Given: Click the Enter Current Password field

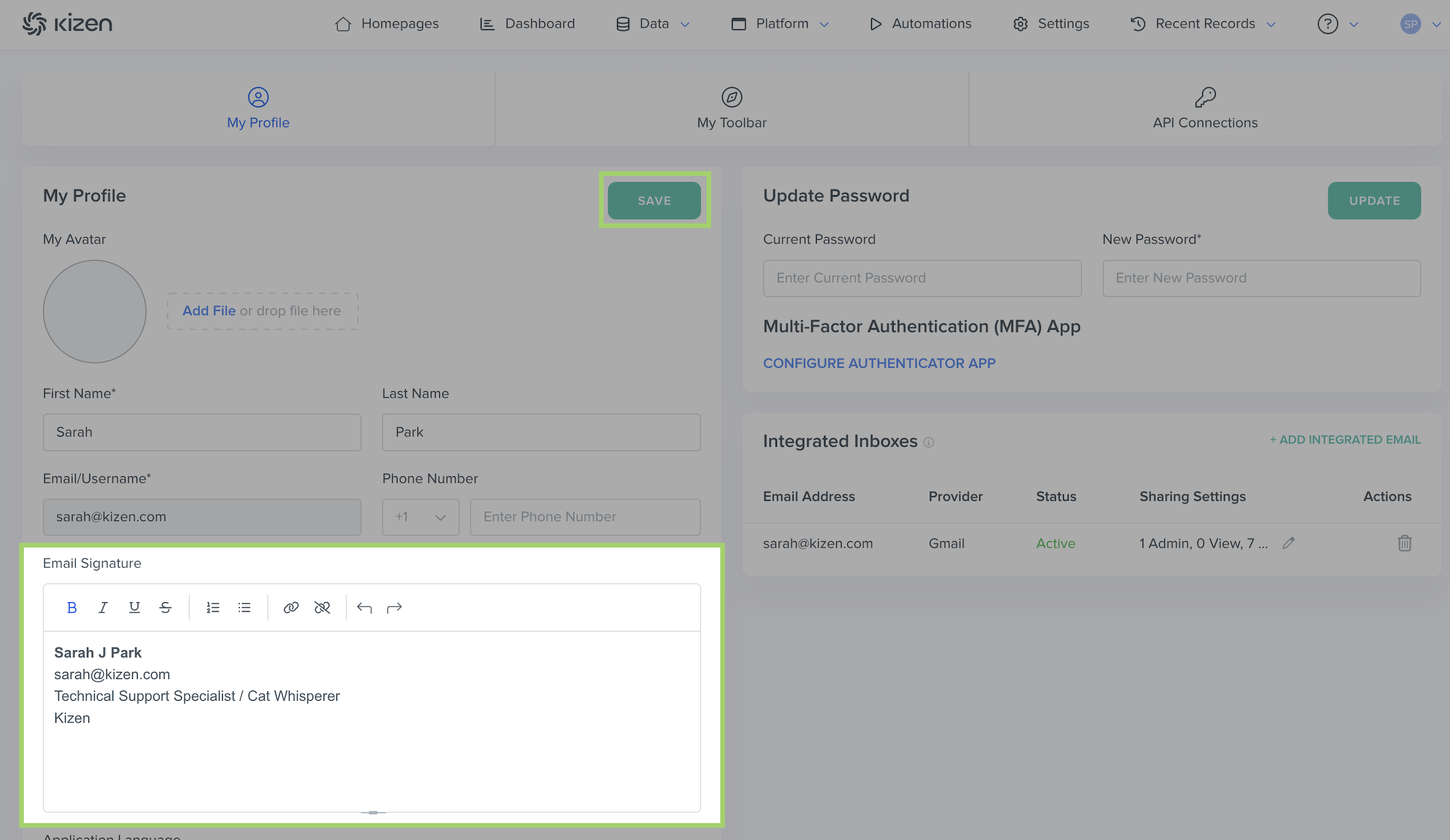Looking at the screenshot, I should (922, 278).
